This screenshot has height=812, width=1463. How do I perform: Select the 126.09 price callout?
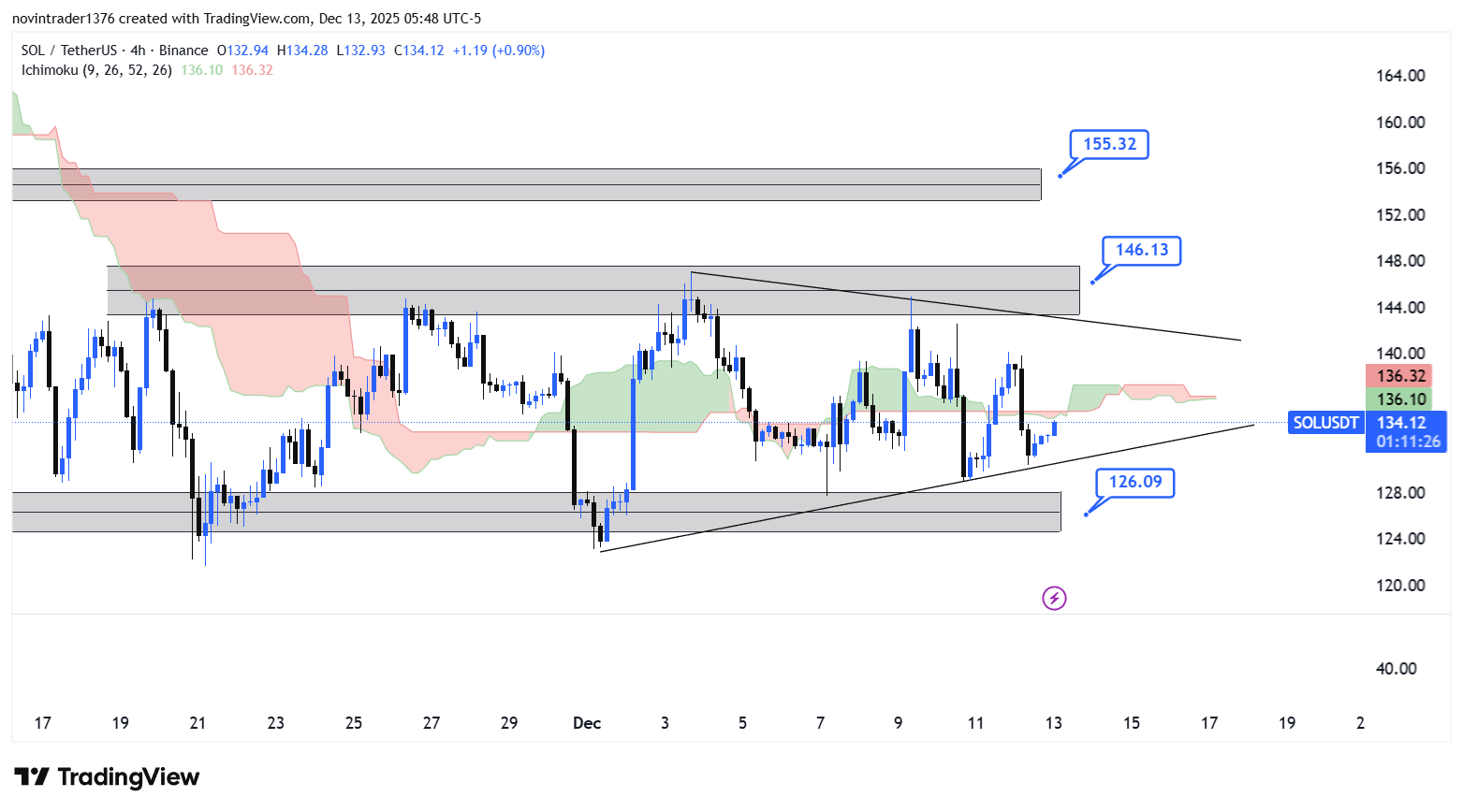coord(1134,482)
